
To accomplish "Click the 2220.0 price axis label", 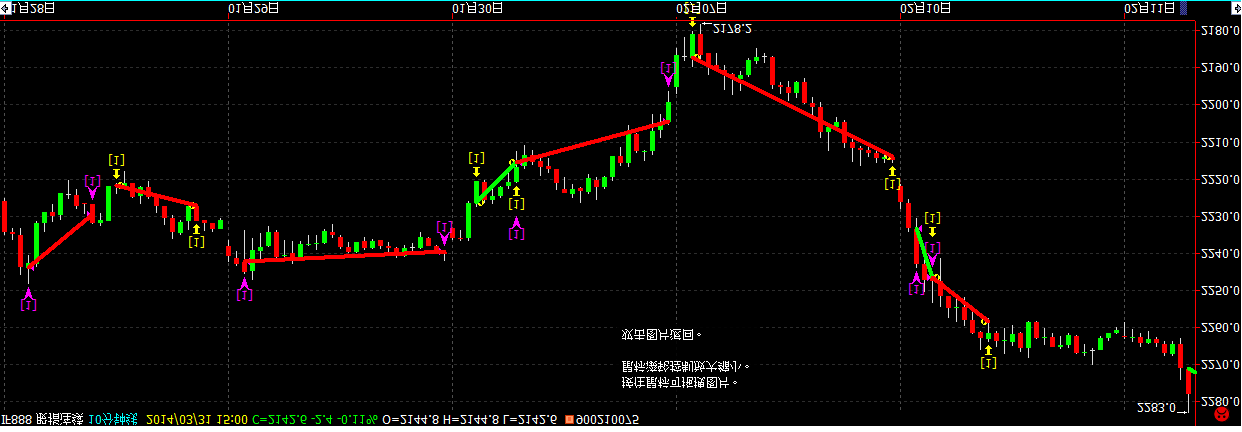I will pos(1218,179).
